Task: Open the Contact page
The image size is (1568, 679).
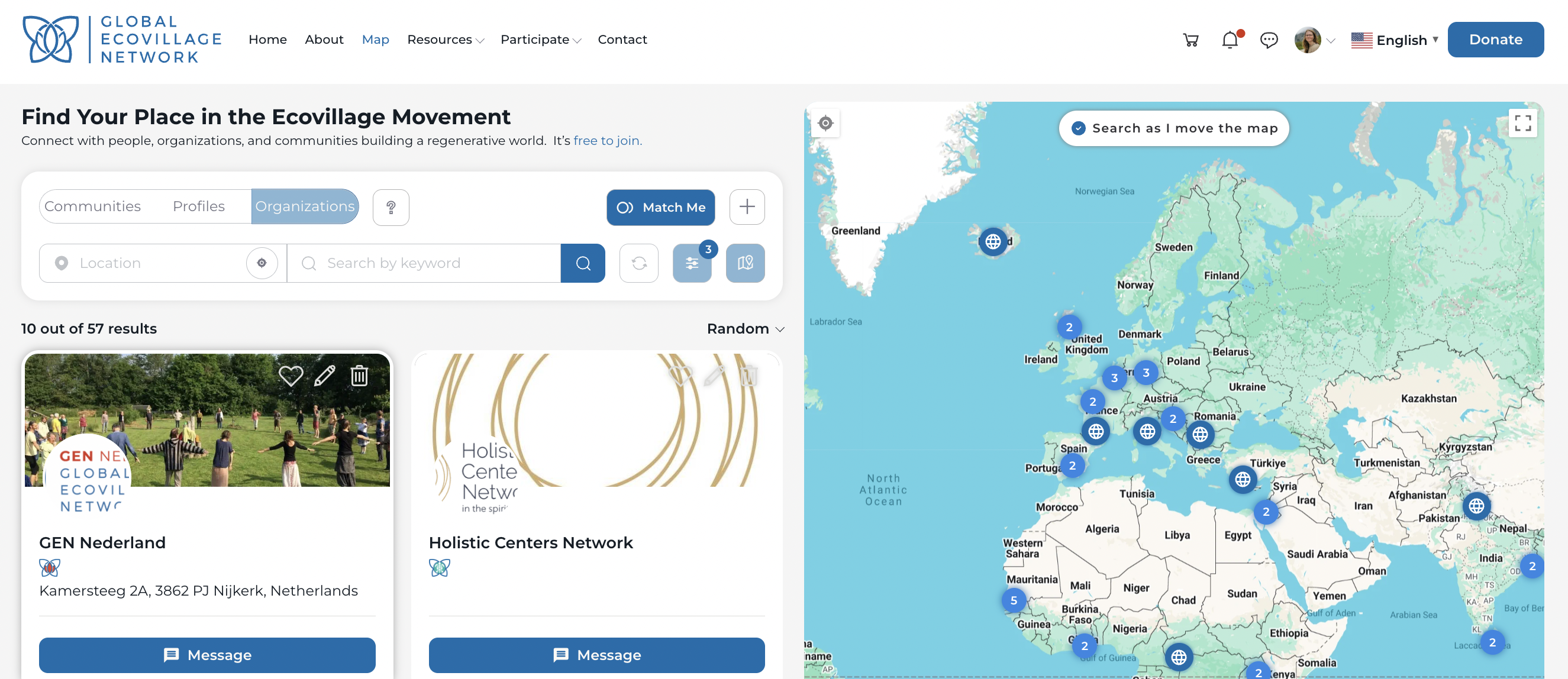Action: click(622, 40)
